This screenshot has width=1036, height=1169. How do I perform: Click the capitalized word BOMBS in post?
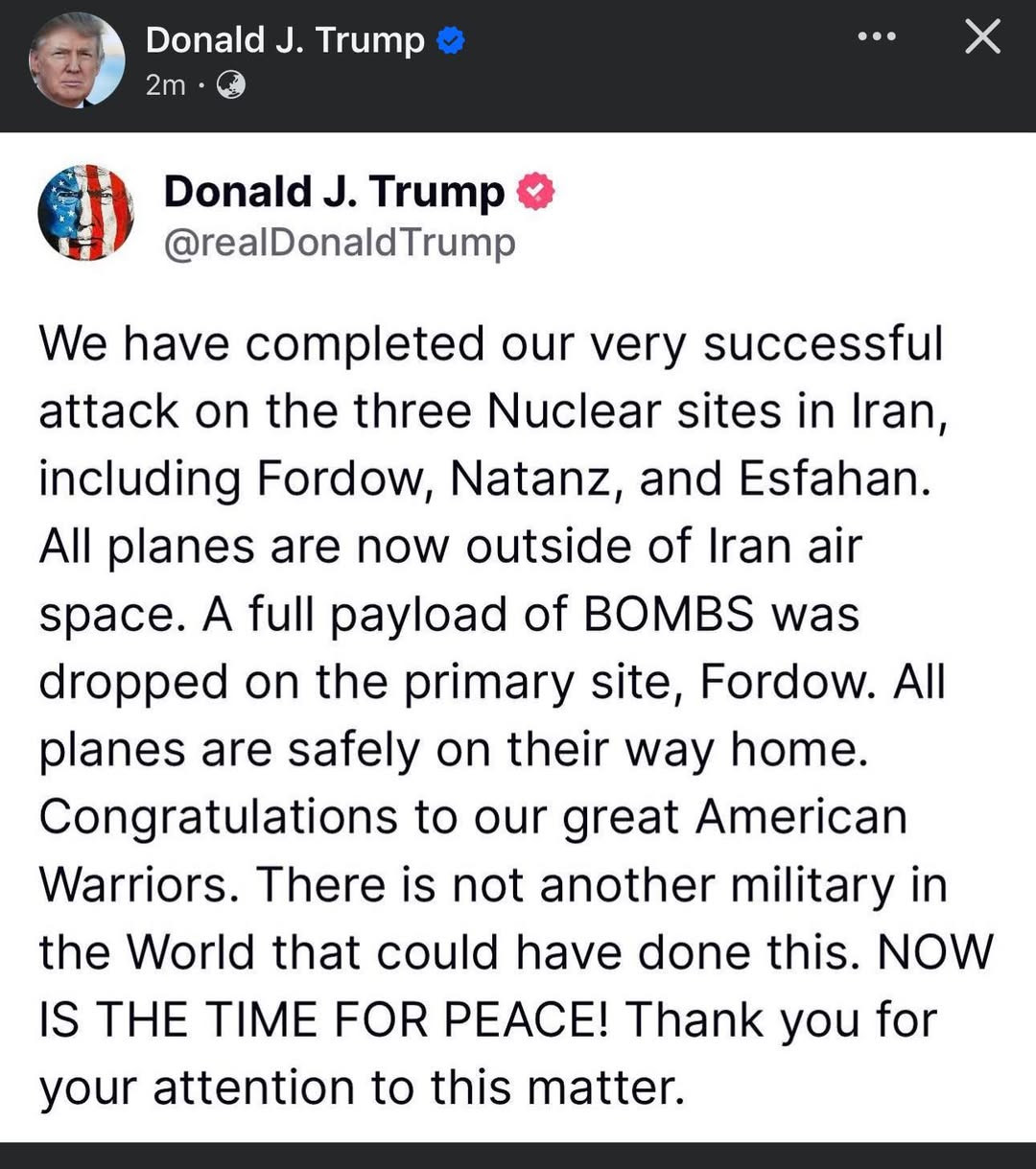[669, 614]
